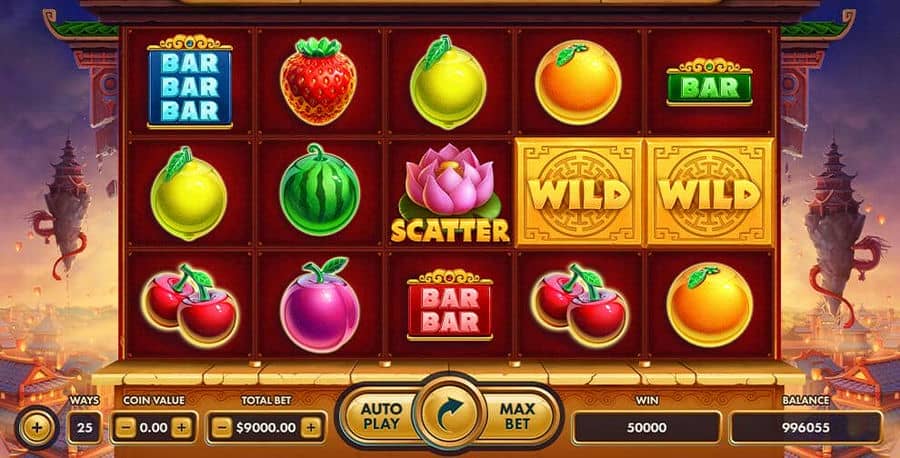Select the cherries in the bottom-left reel
Viewport: 900px width, 458px height.
pyautogui.click(x=189, y=305)
